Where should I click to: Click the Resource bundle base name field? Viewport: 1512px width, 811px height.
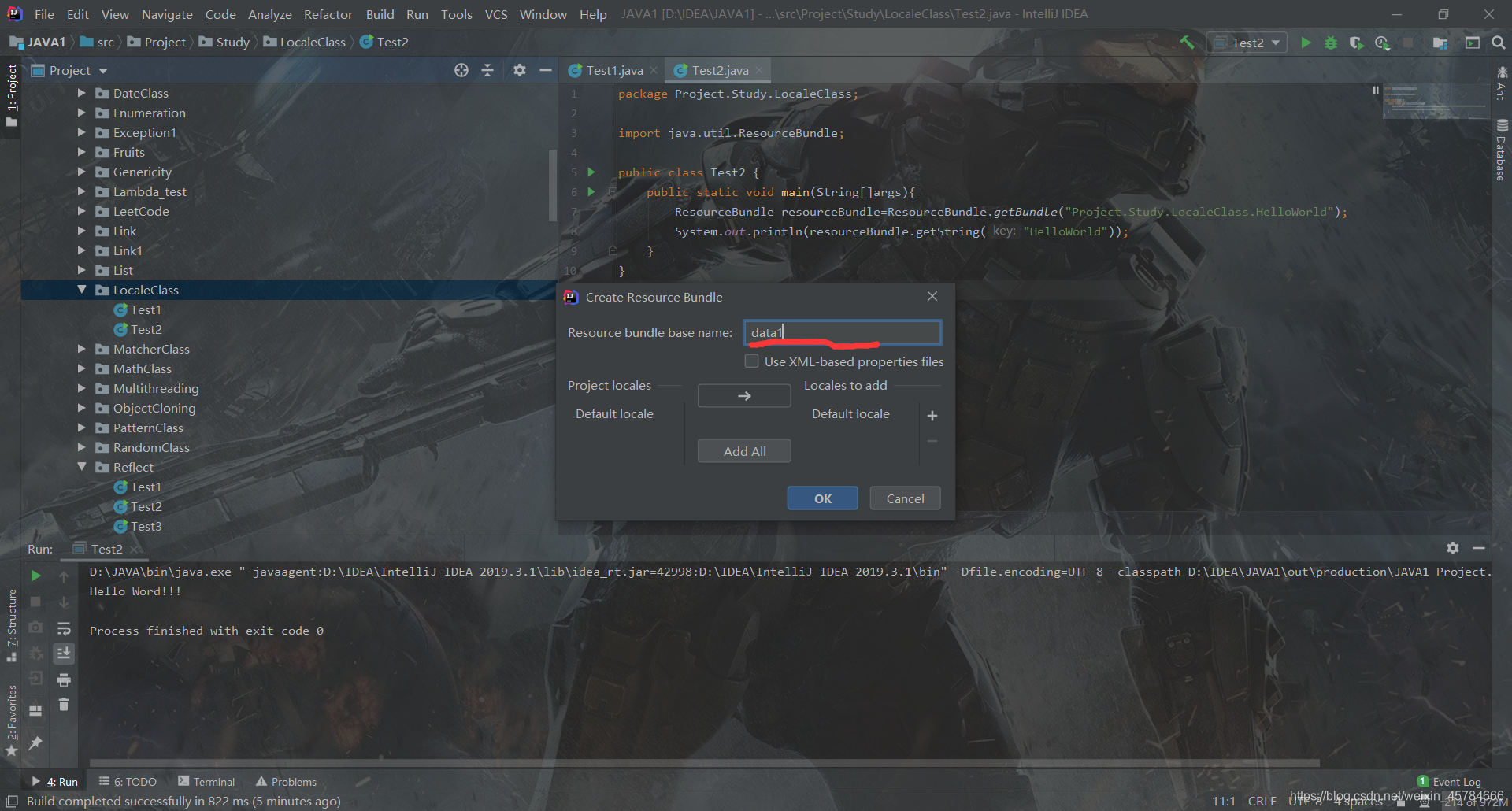pos(843,332)
